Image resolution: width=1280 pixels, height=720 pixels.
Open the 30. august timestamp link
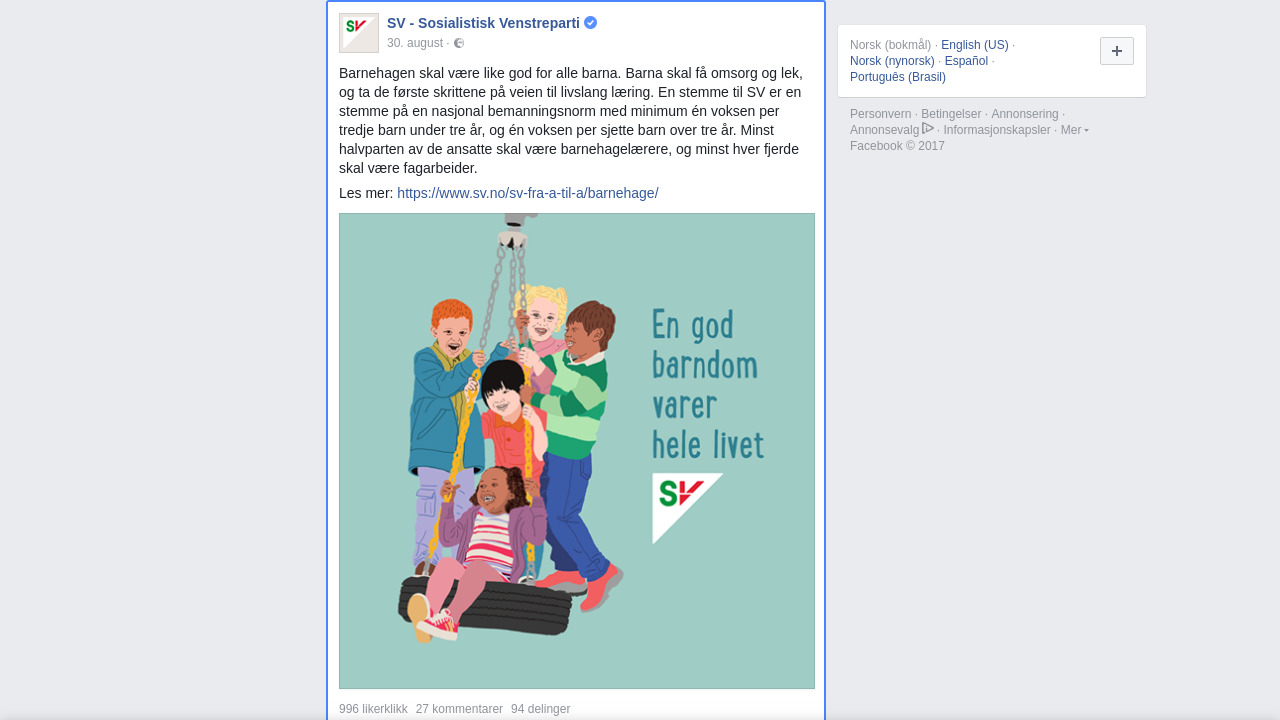415,43
